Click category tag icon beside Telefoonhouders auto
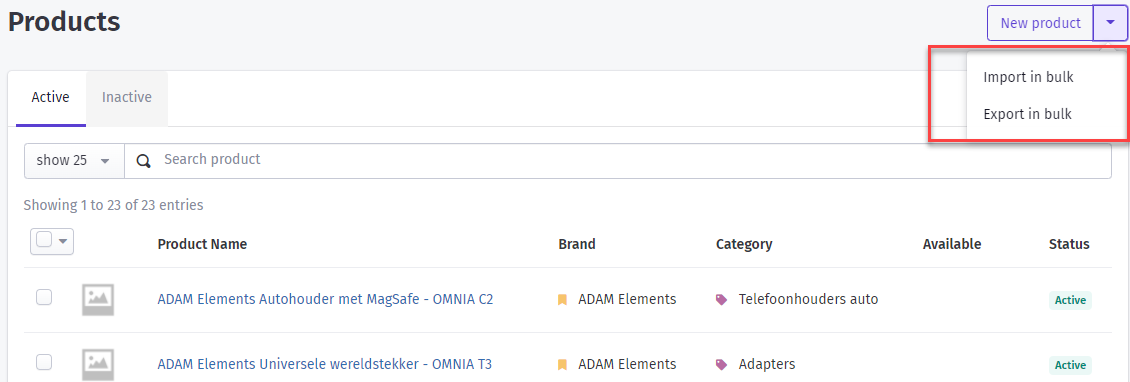Image resolution: width=1130 pixels, height=382 pixels. coord(721,300)
